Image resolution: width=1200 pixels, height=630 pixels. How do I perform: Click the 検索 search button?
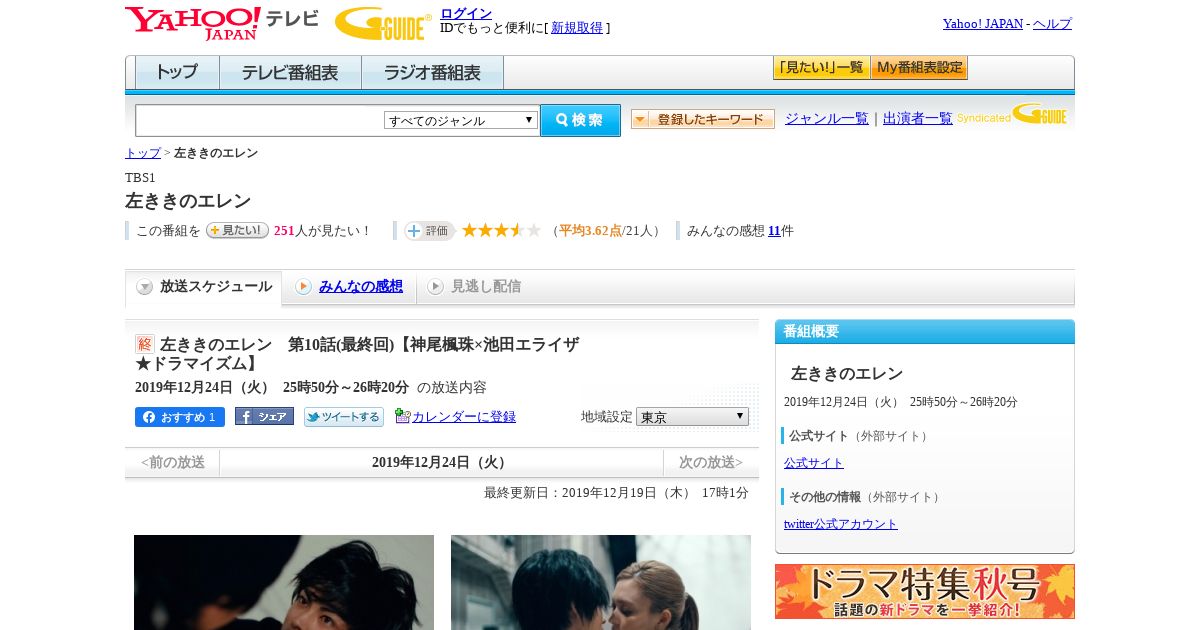[580, 120]
